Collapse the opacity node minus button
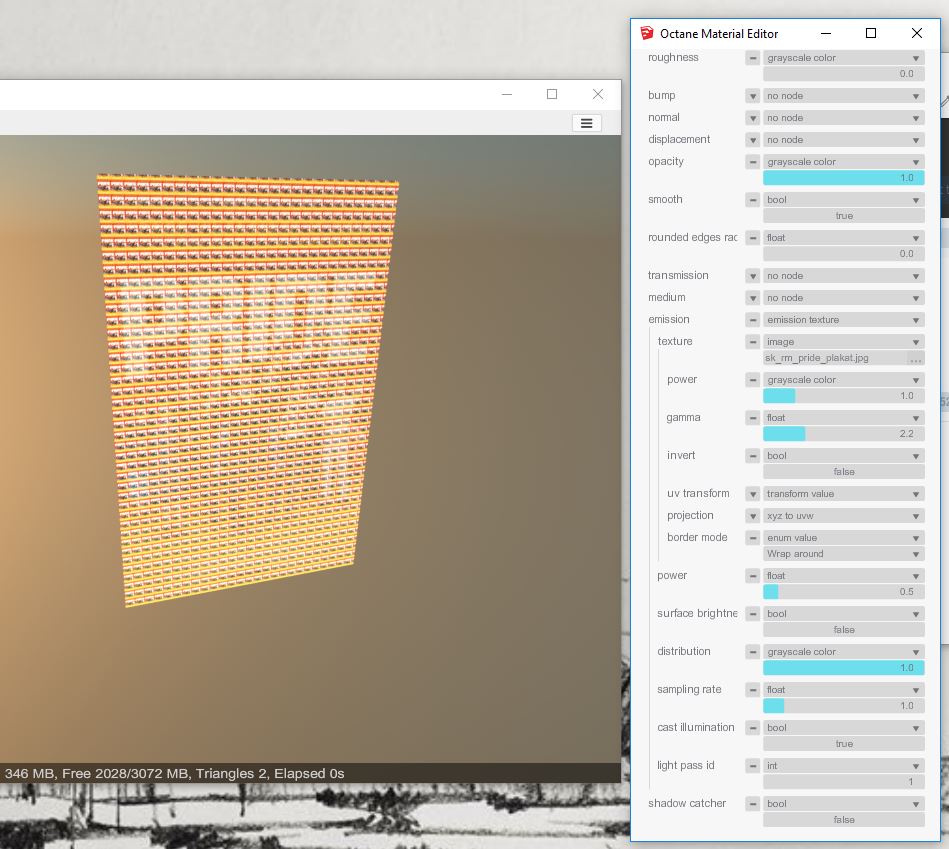Screen dimensions: 949x849 coord(752,162)
